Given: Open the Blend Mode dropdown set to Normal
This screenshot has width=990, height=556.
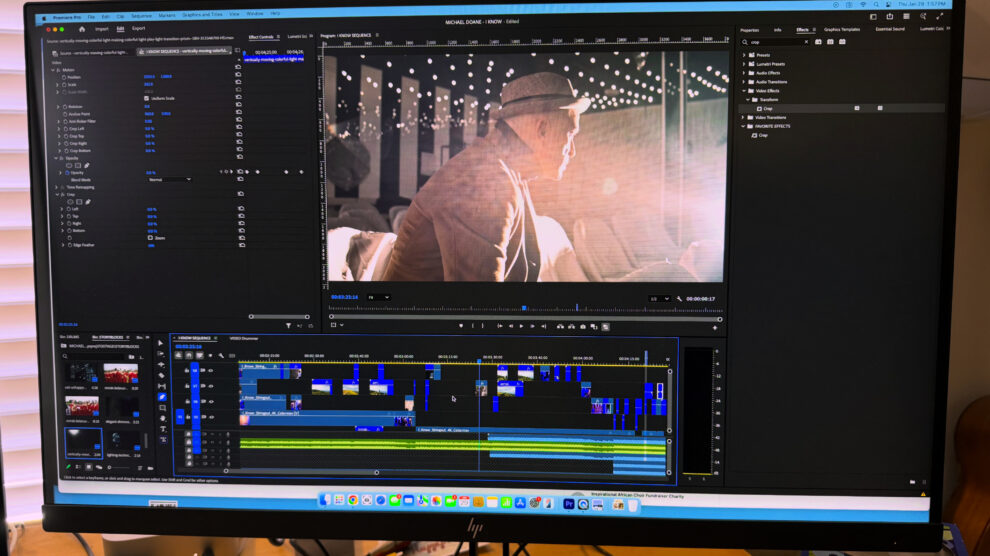Looking at the screenshot, I should pyautogui.click(x=168, y=180).
